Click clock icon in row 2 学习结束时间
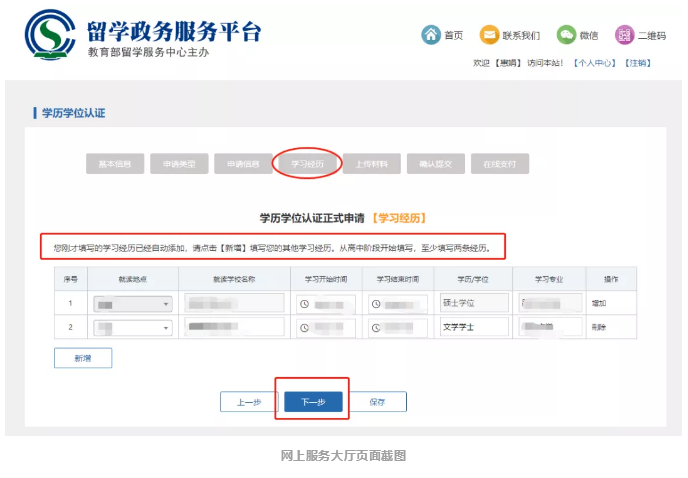The image size is (688, 478). [377, 328]
